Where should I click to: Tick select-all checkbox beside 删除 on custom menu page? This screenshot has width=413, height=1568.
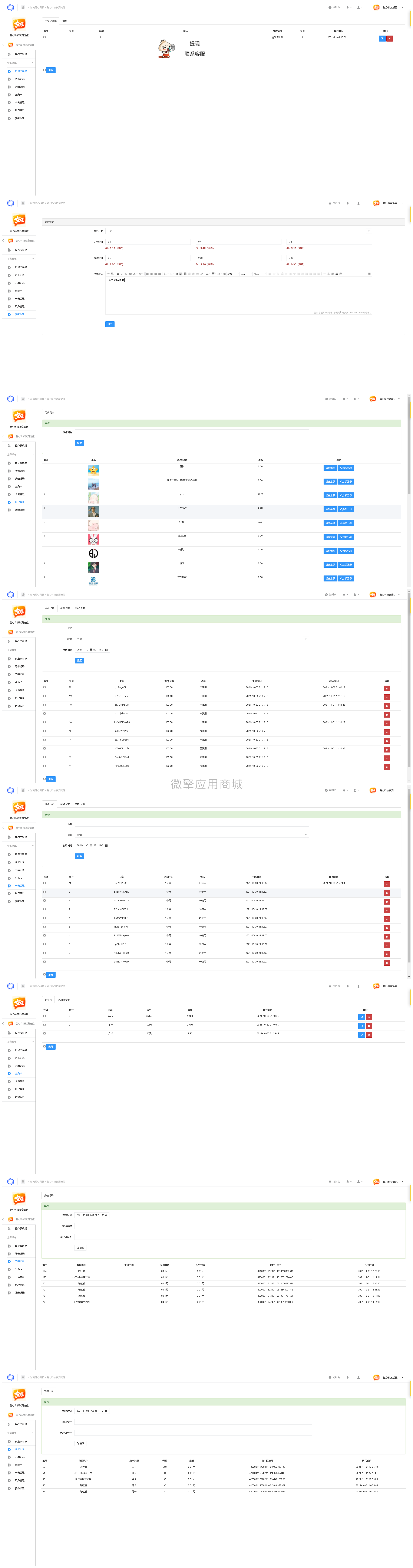click(x=44, y=70)
